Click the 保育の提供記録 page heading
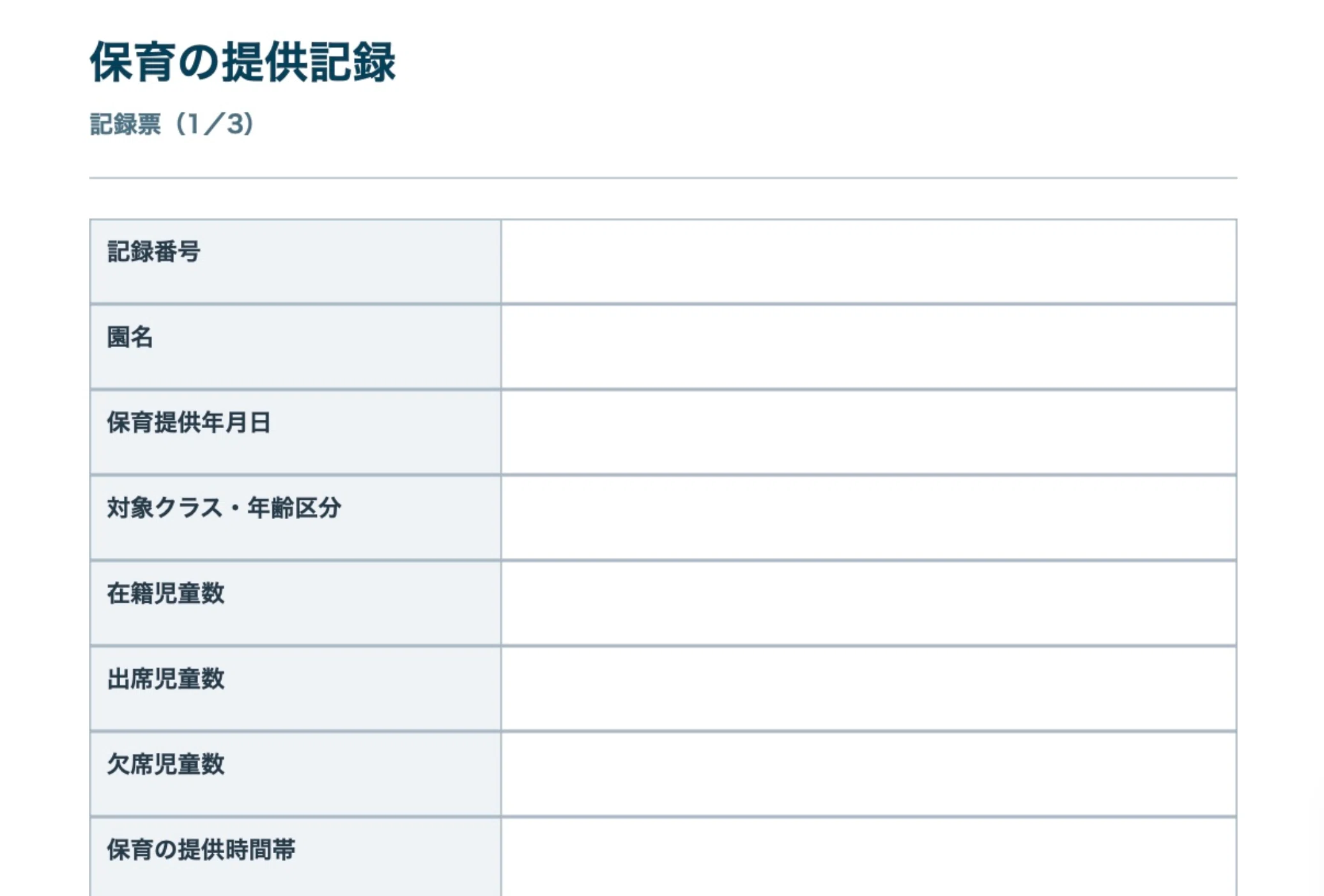The image size is (1324, 896). (x=243, y=62)
